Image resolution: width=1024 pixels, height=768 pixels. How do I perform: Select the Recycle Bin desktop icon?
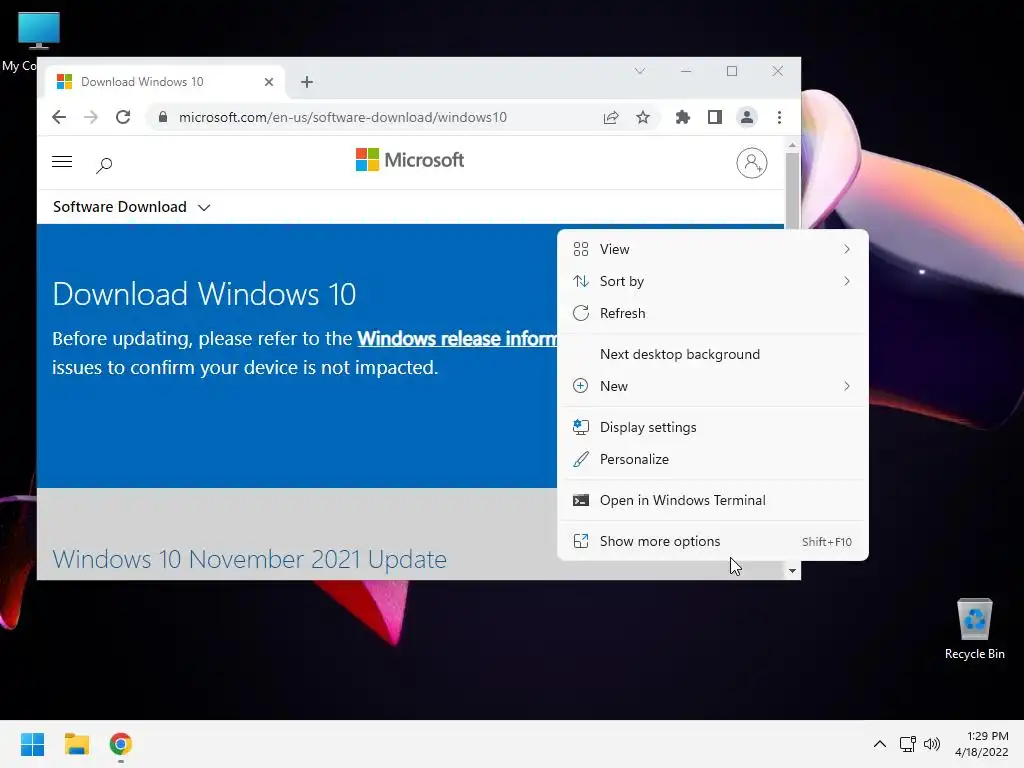tap(974, 628)
